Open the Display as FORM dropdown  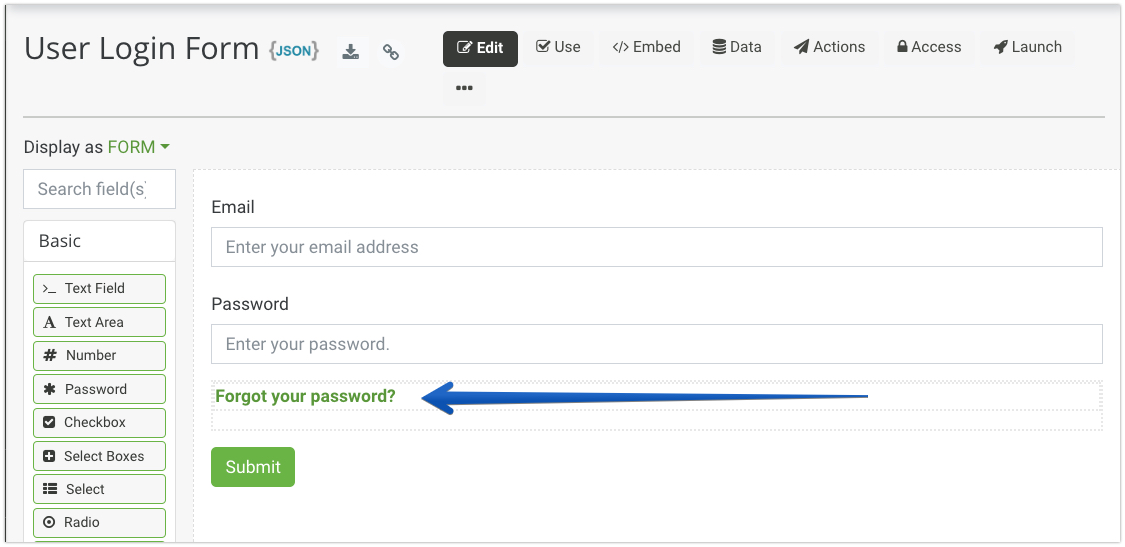(138, 147)
